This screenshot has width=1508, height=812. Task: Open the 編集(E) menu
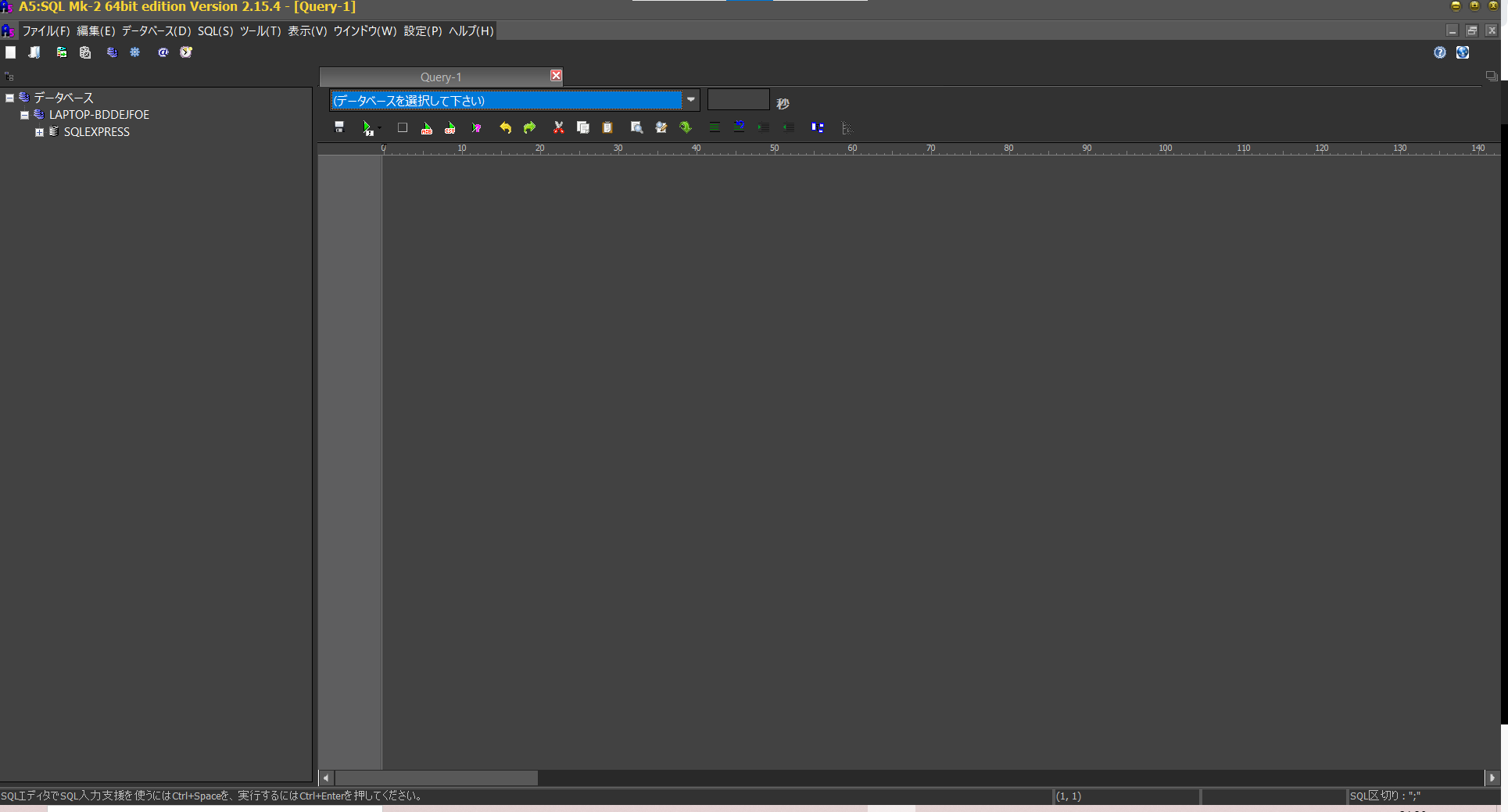click(x=95, y=31)
